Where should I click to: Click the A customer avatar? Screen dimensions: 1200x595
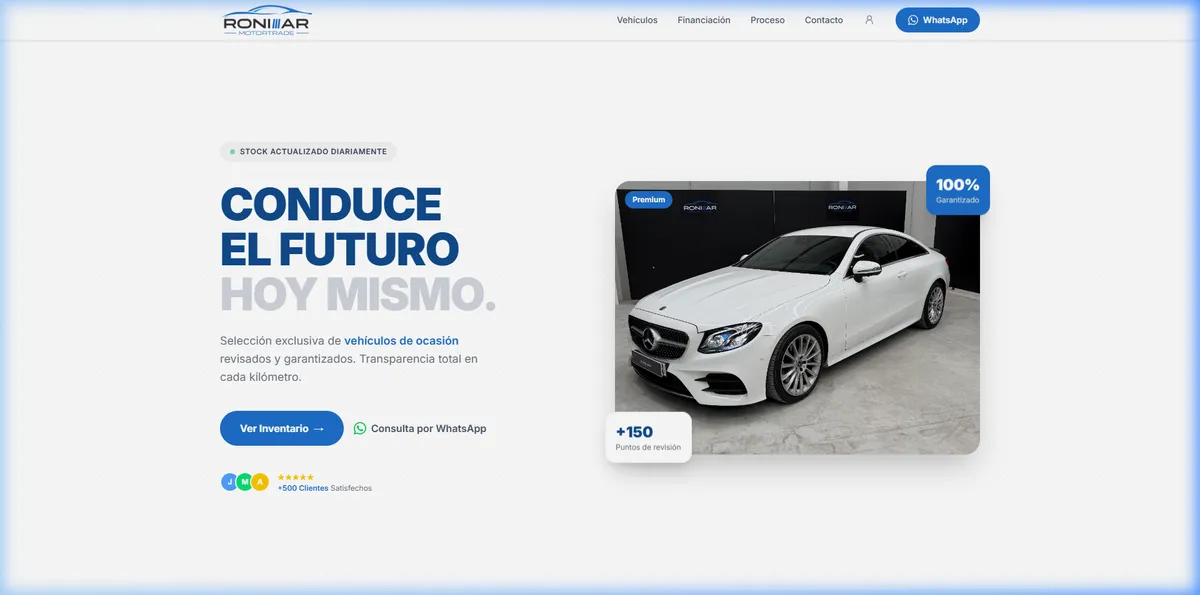click(x=260, y=482)
